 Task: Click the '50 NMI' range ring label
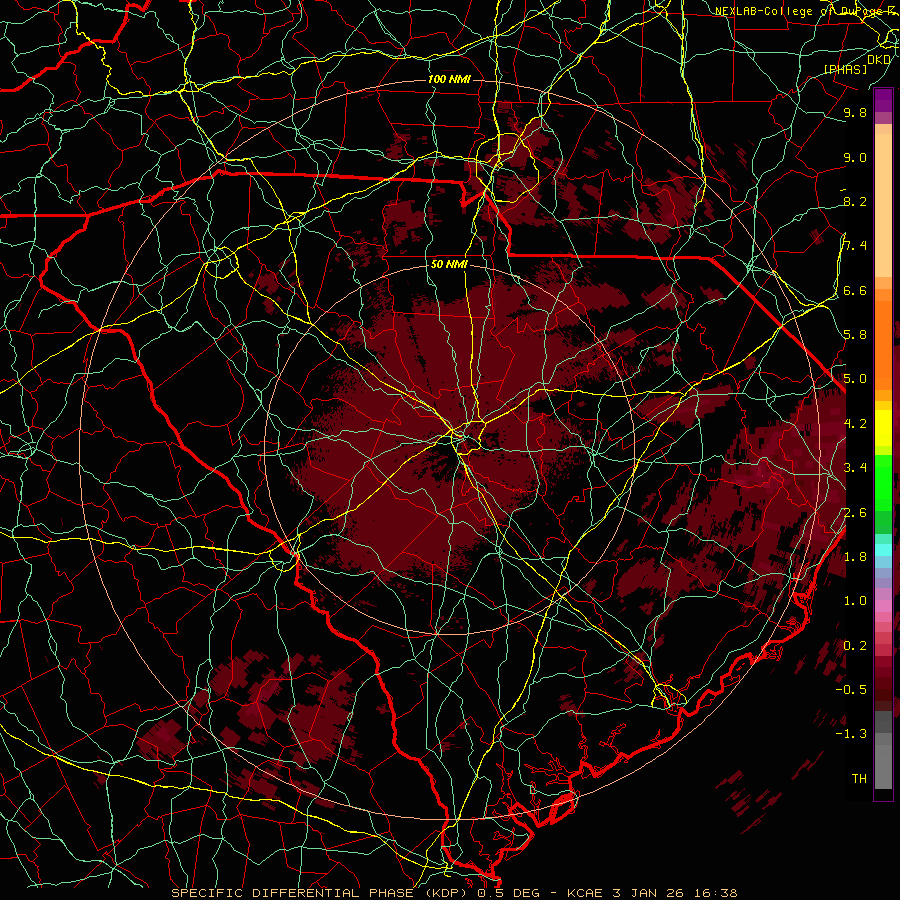(x=449, y=265)
